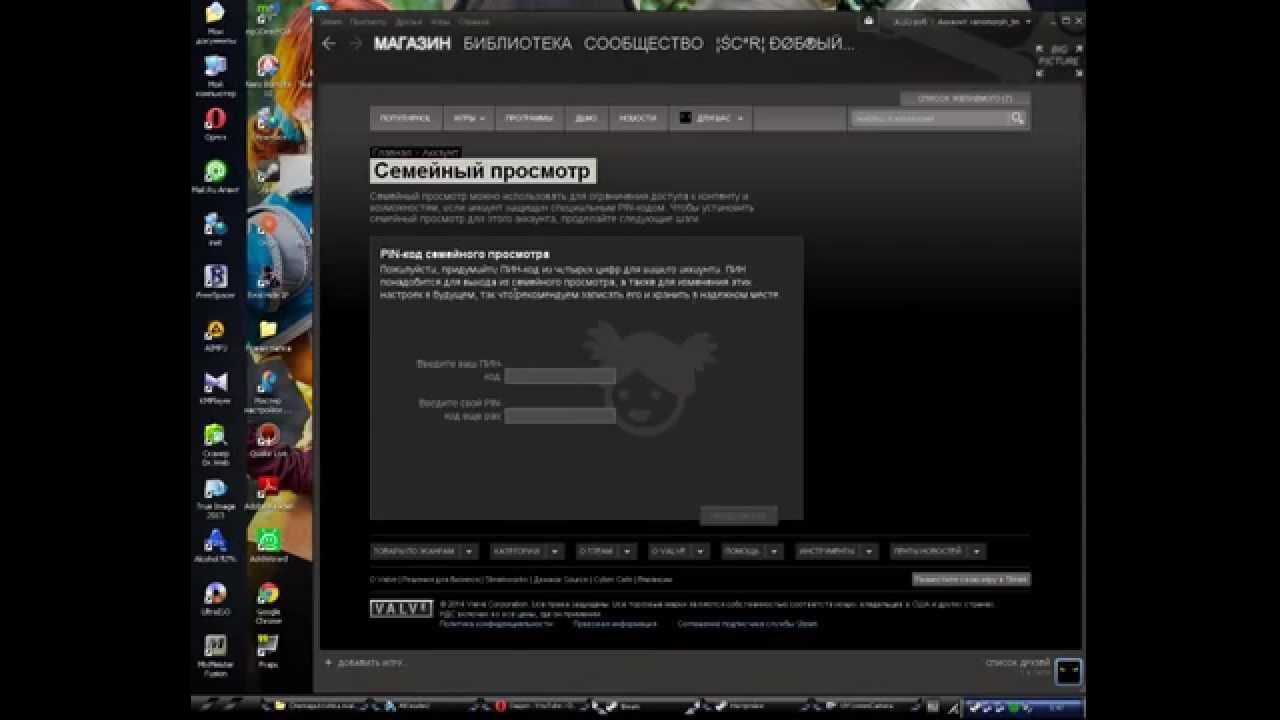Open the Список желаемого button

point(965,99)
